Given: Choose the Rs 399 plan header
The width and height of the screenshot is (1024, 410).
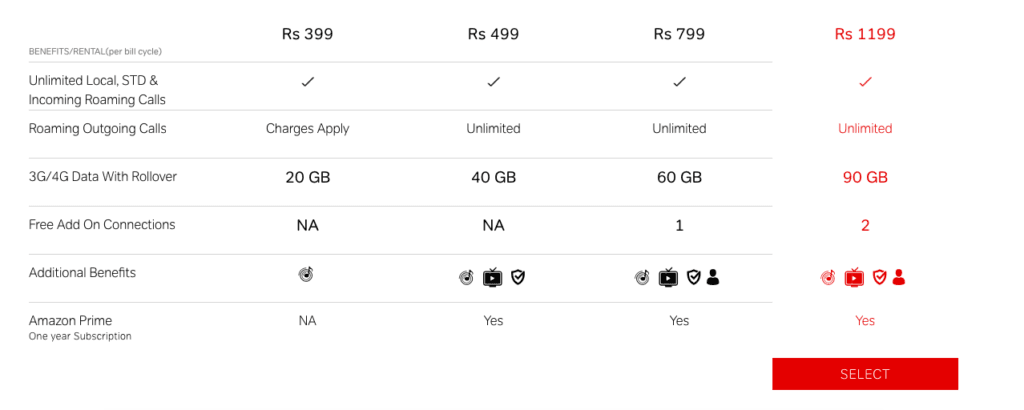Looking at the screenshot, I should point(308,34).
